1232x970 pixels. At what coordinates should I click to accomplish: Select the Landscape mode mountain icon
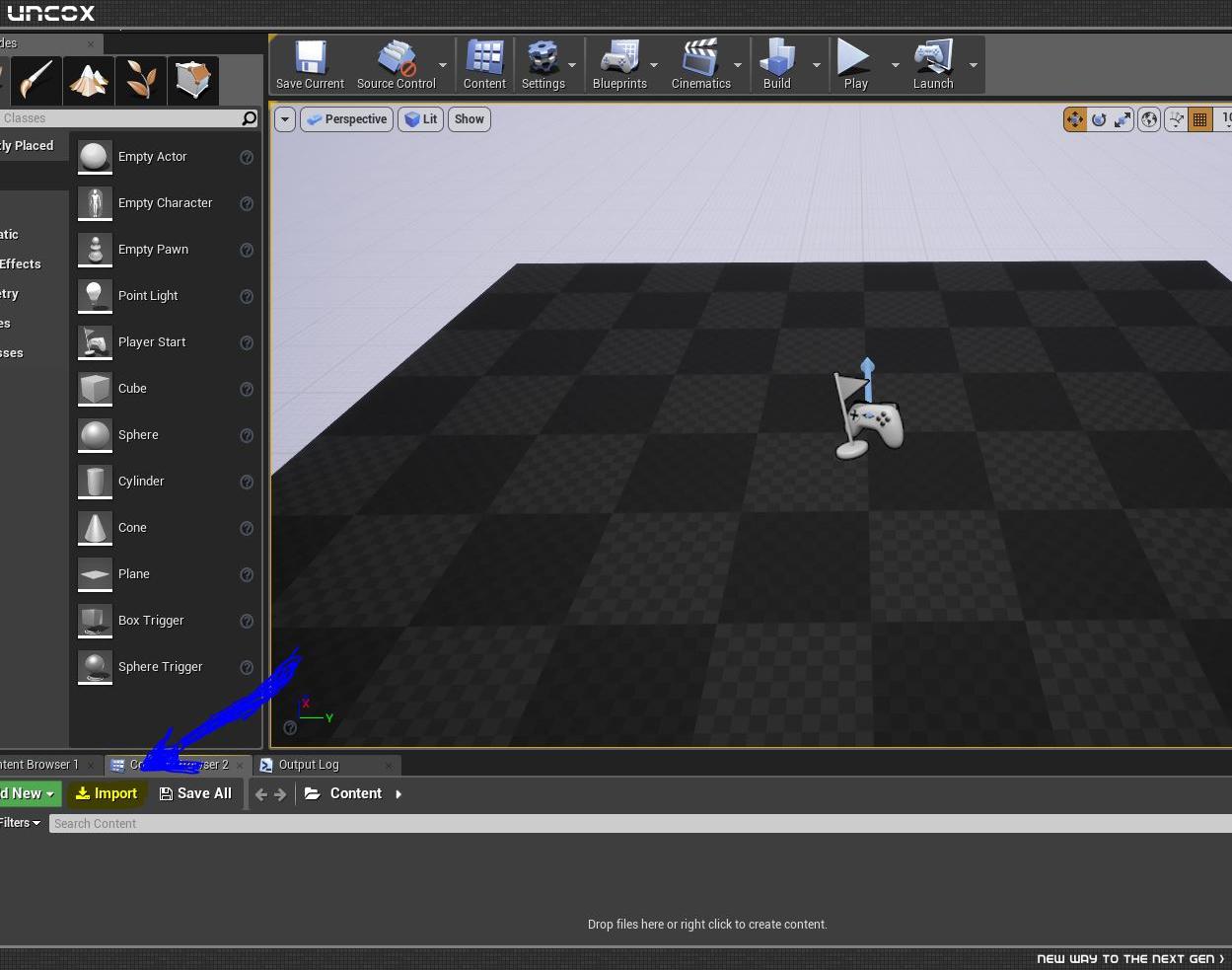89,80
